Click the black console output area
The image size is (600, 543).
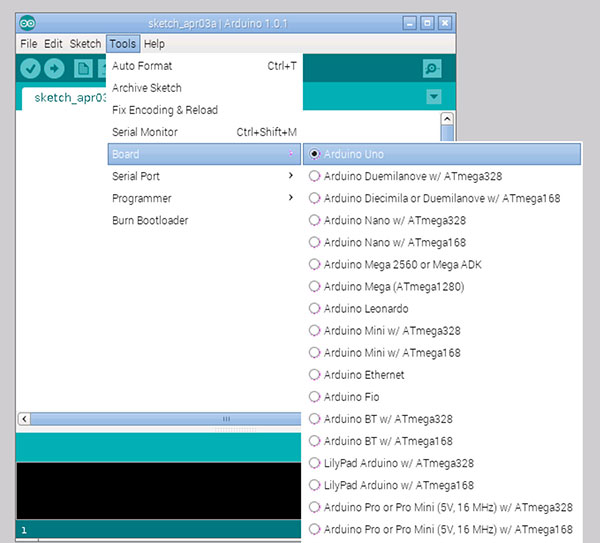158,491
